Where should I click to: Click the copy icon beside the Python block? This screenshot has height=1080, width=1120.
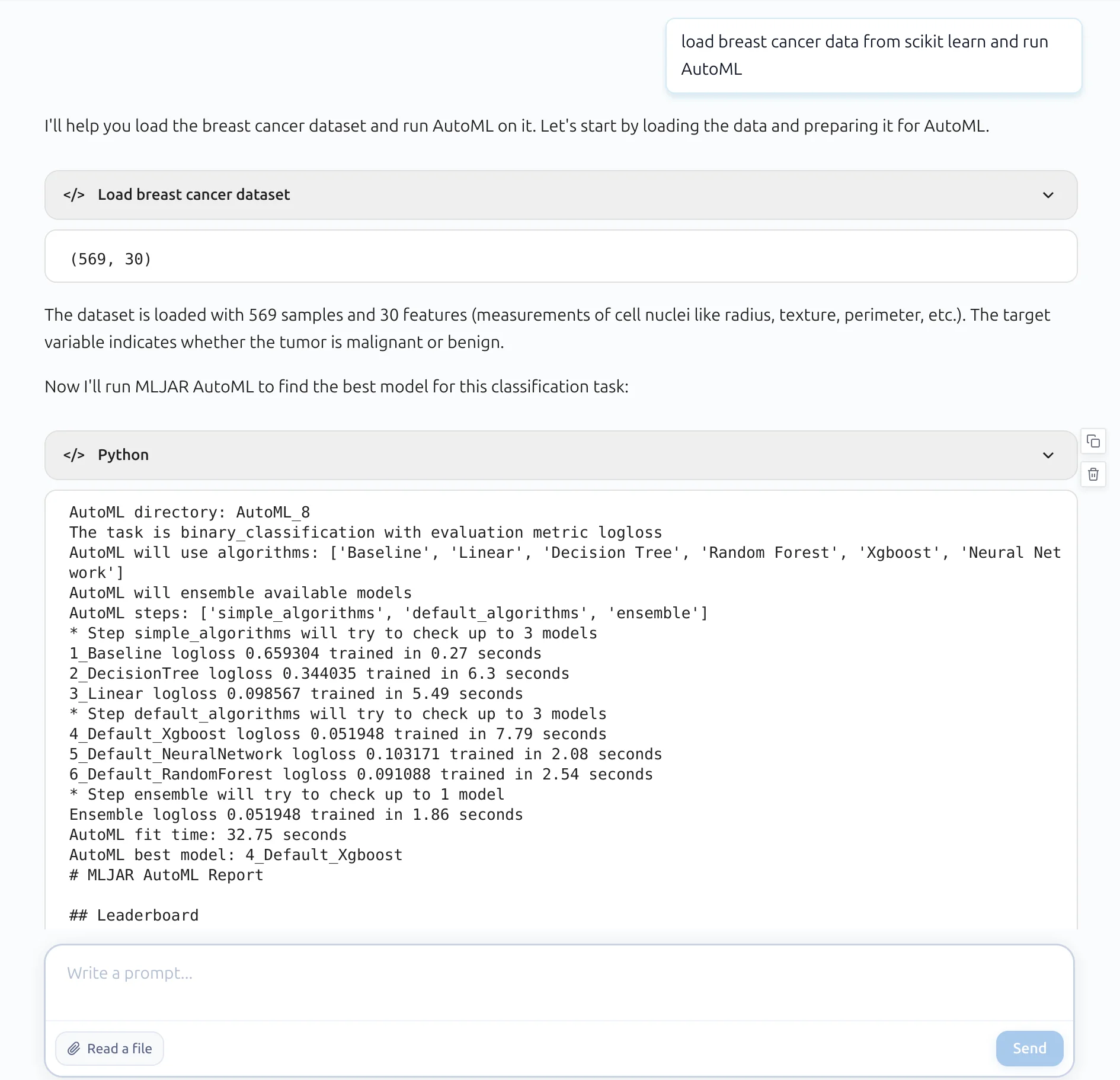click(1093, 442)
